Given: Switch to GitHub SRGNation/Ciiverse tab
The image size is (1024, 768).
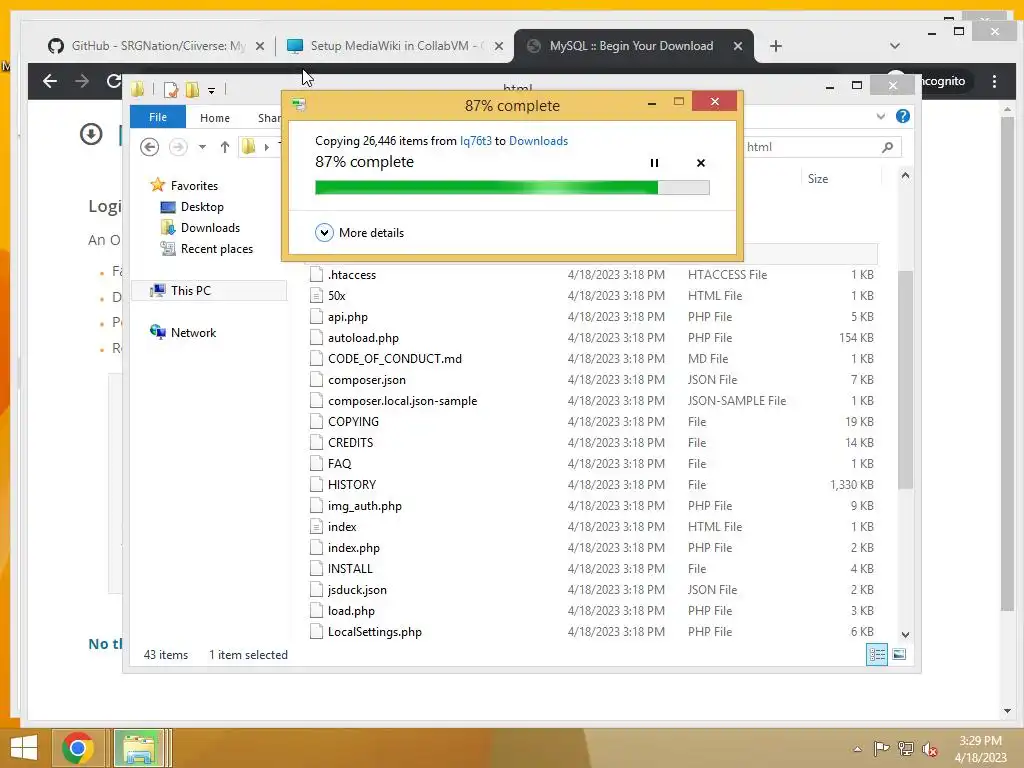Looking at the screenshot, I should (155, 46).
